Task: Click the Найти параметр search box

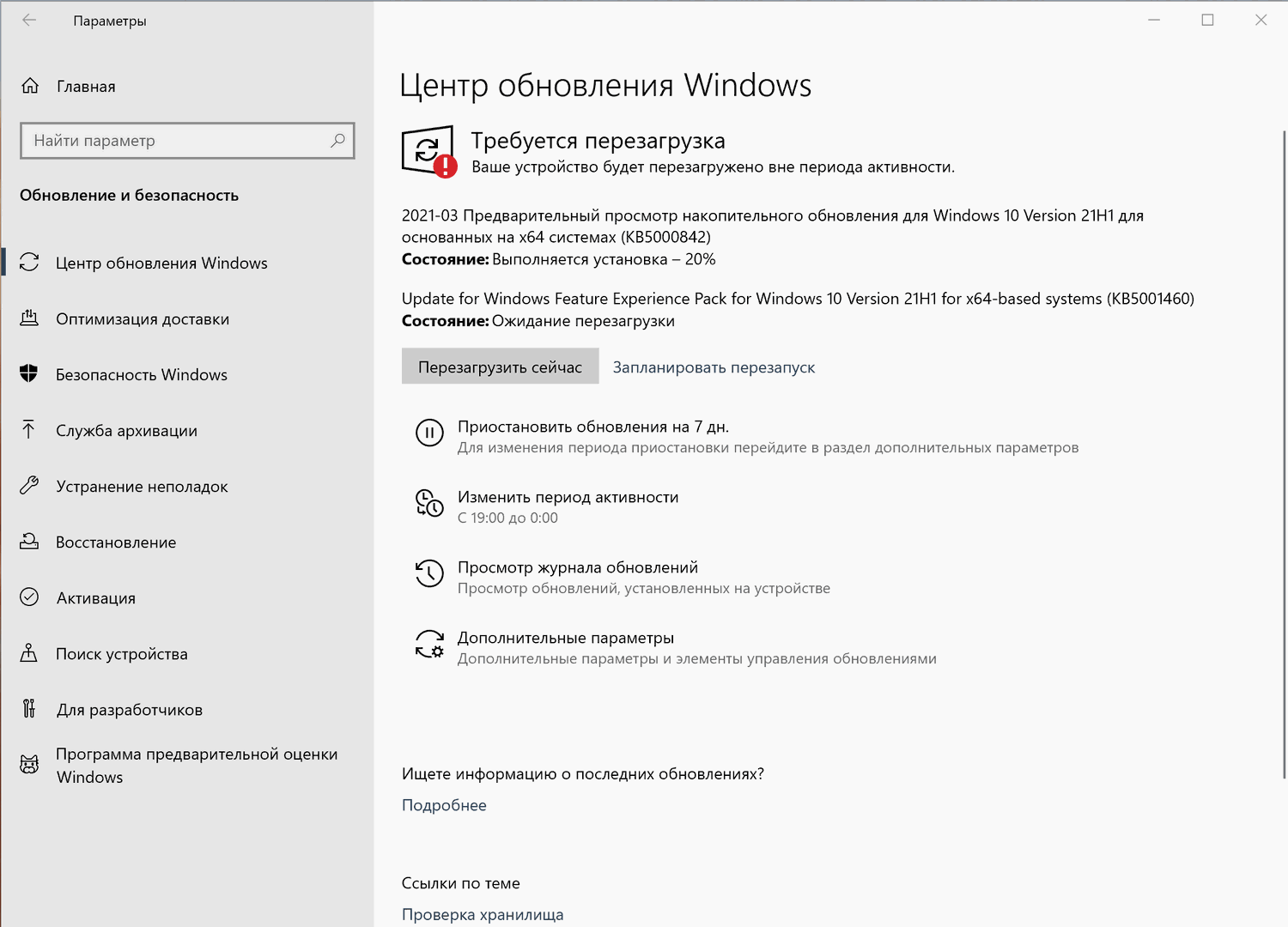Action: [187, 140]
